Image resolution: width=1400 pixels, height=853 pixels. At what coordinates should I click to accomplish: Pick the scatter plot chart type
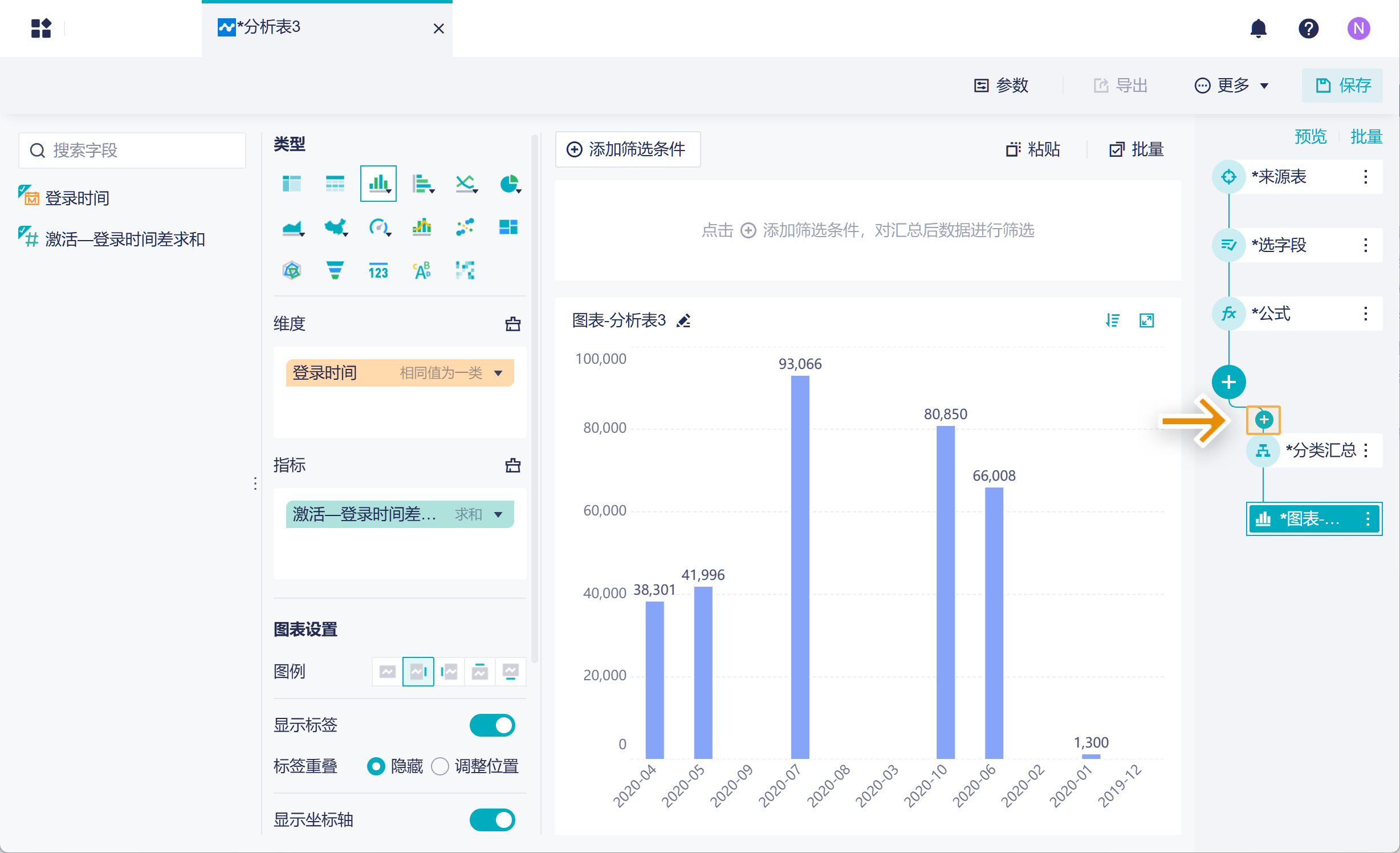(465, 228)
